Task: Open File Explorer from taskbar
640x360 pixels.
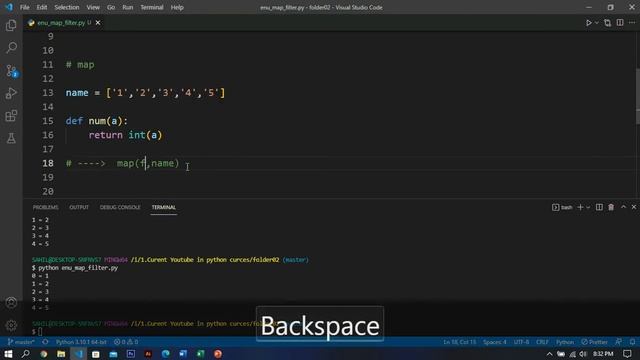Action: pyautogui.click(x=61, y=353)
